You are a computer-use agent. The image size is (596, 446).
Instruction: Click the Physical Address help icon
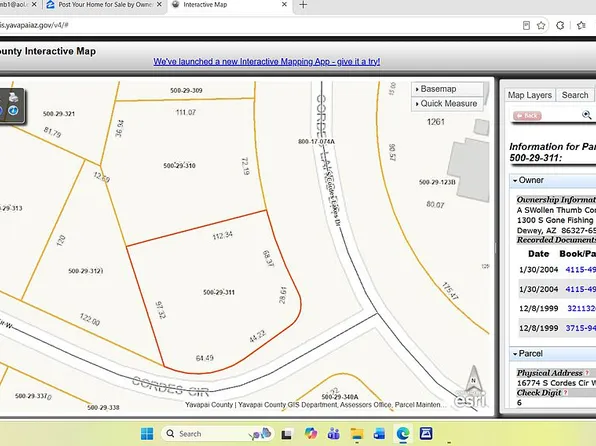click(x=587, y=373)
